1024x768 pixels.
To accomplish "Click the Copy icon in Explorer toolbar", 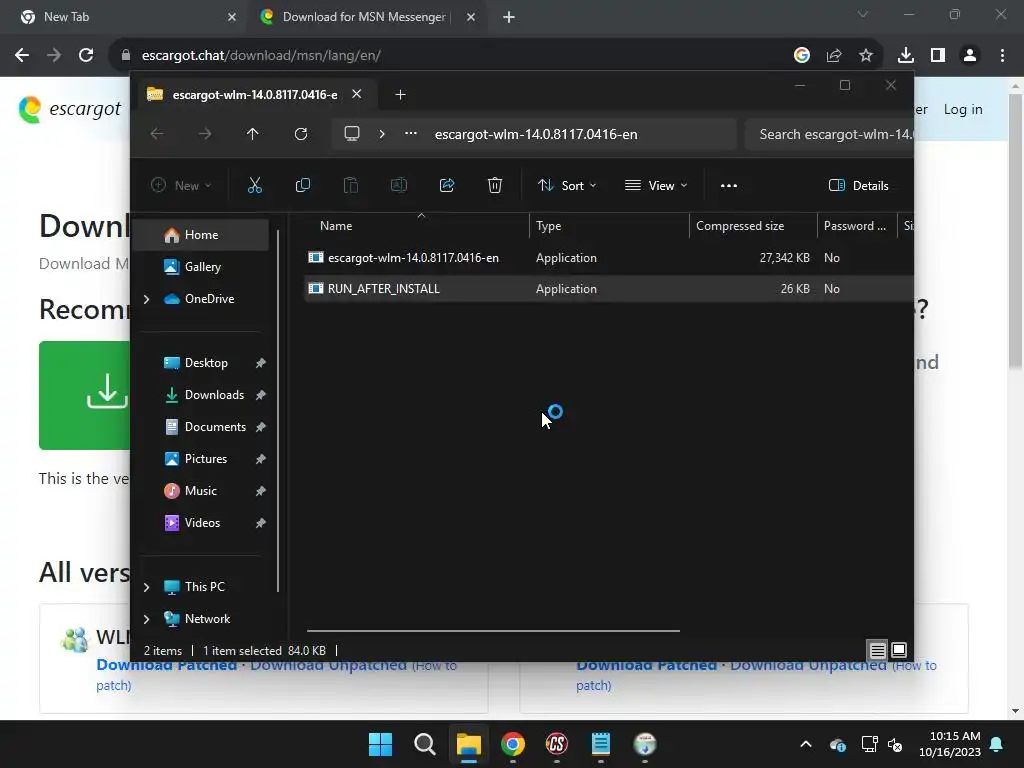I will point(303,185).
